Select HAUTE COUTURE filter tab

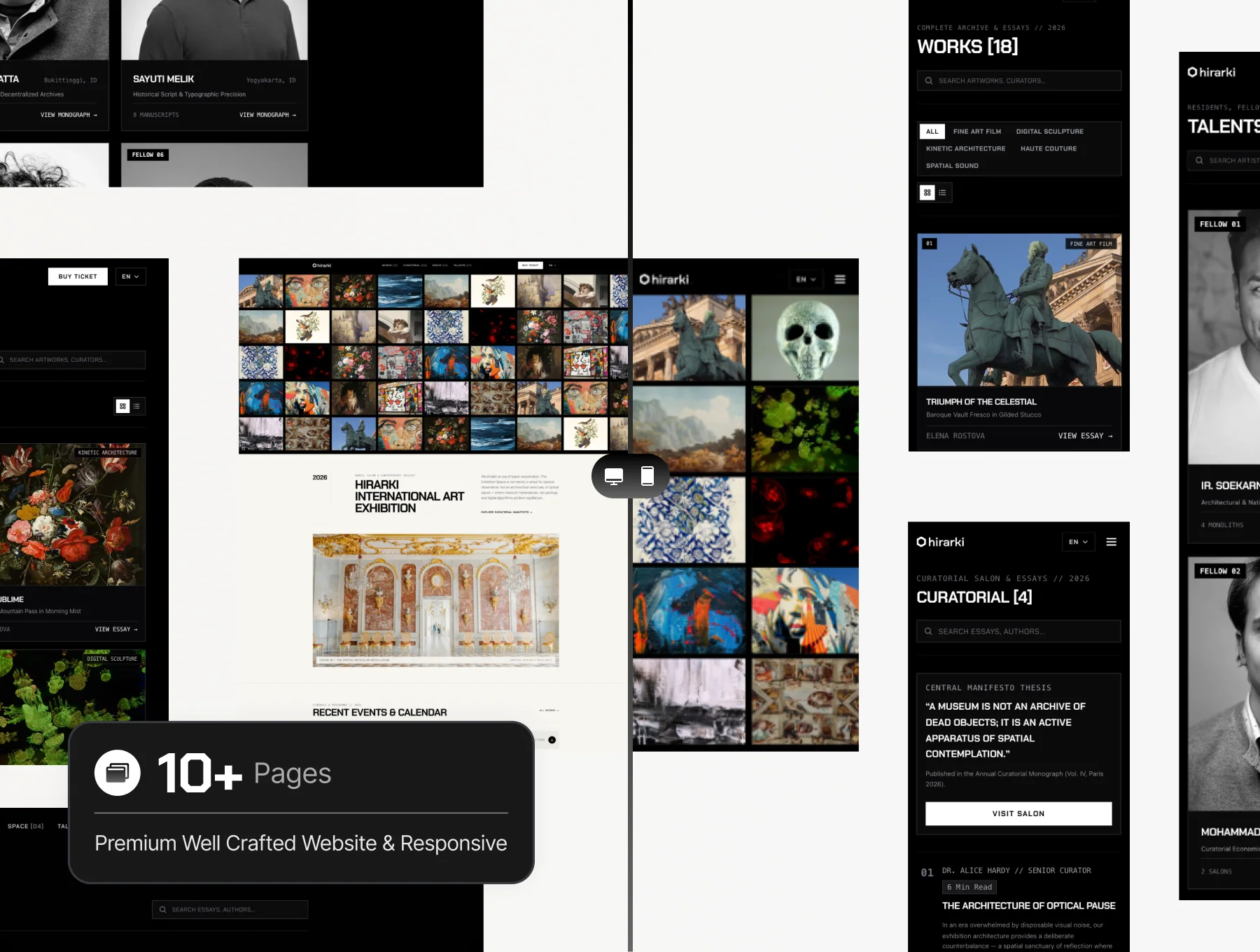[x=1049, y=148]
